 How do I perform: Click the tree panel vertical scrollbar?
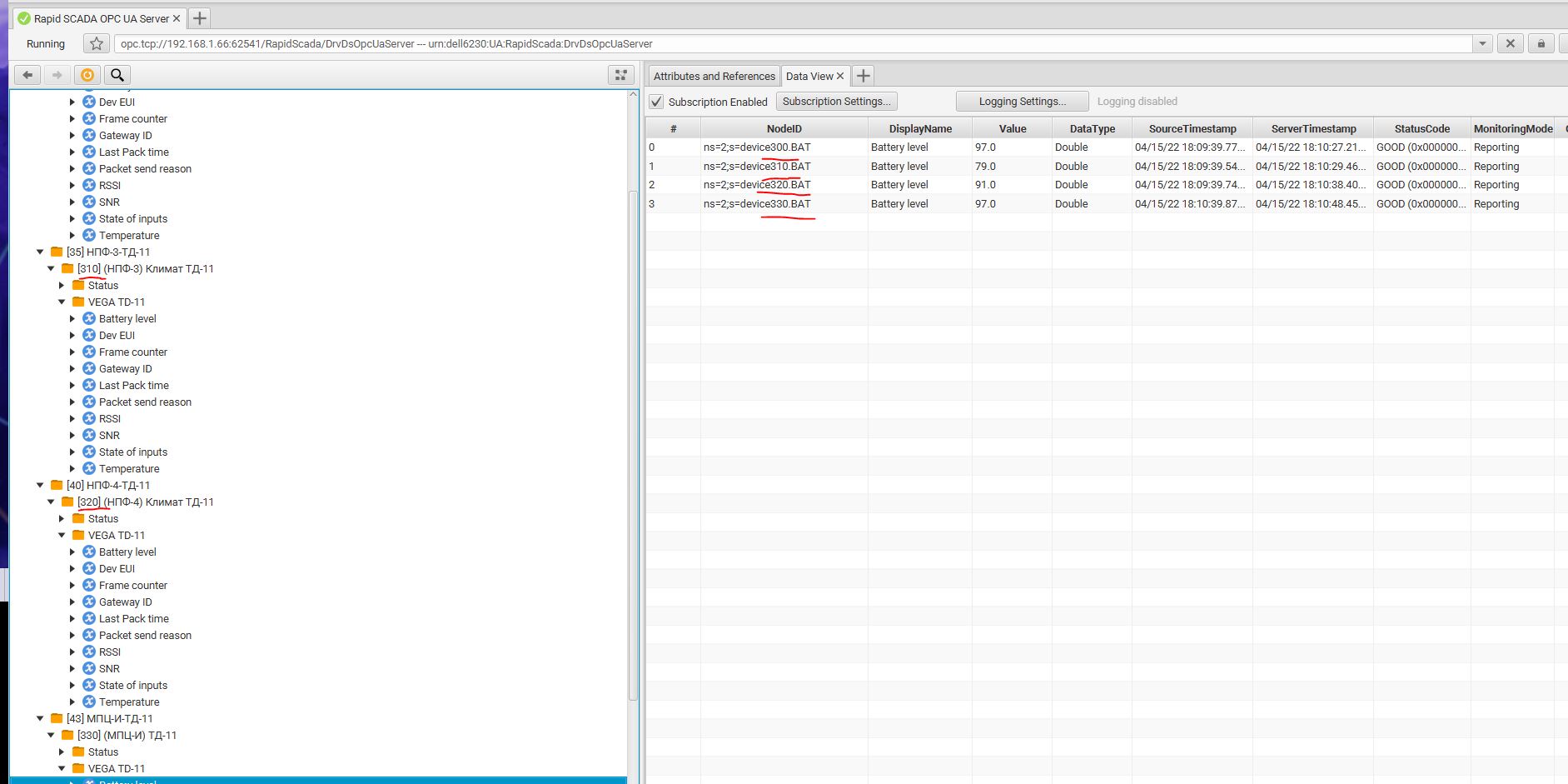633,446
